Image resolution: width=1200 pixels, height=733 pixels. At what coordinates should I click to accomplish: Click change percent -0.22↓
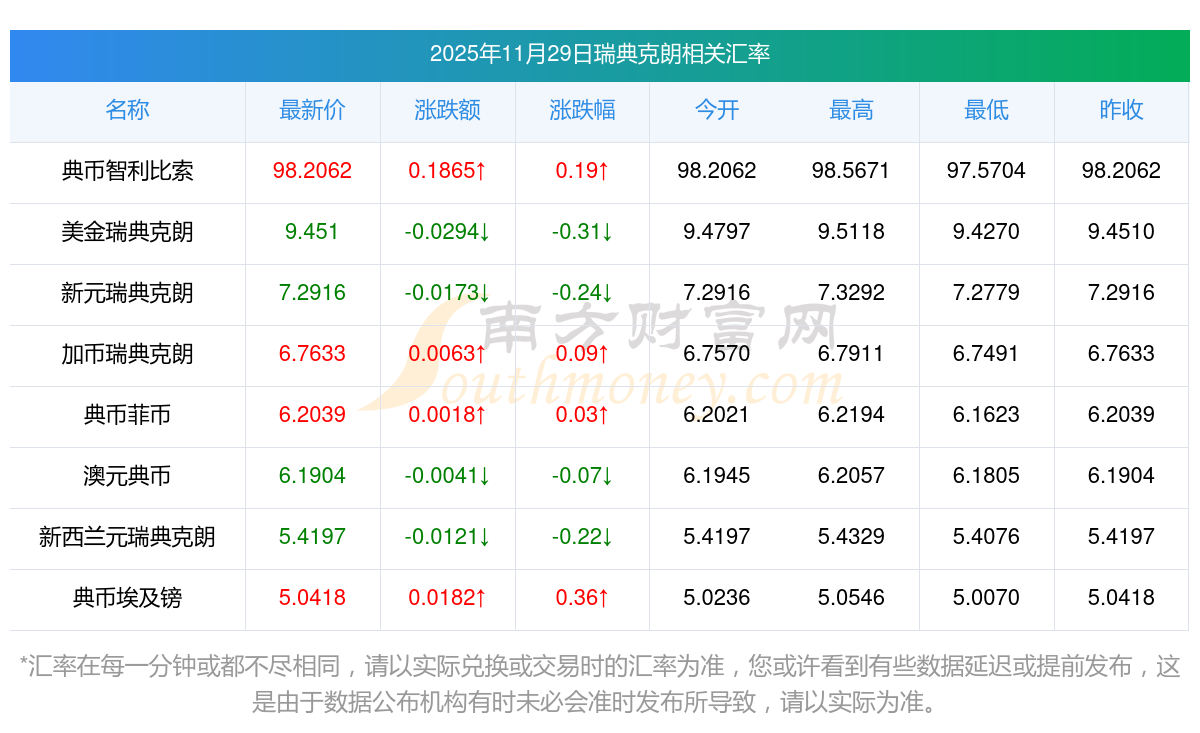pyautogui.click(x=582, y=537)
